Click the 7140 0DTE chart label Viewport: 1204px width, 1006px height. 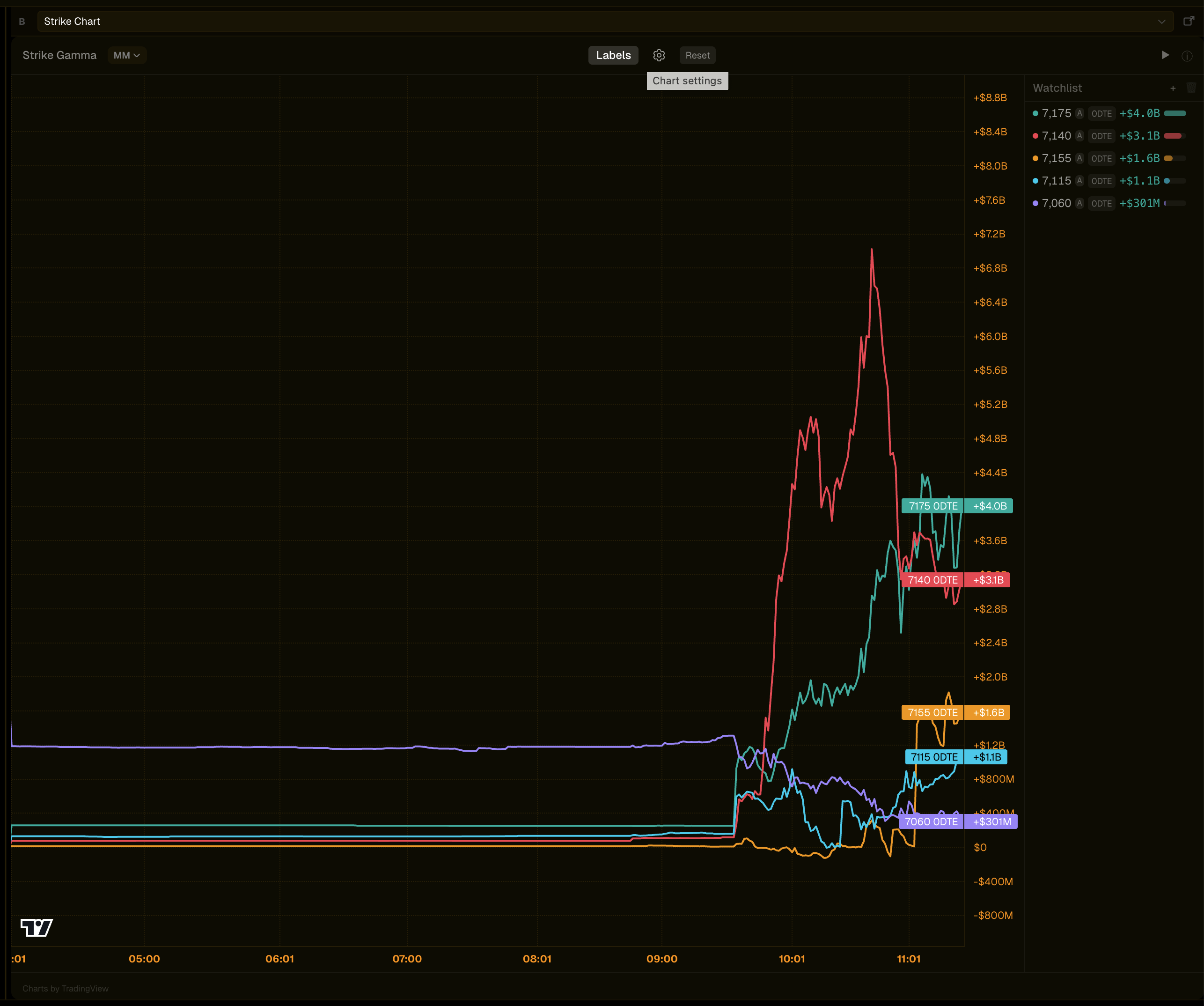[x=933, y=580]
